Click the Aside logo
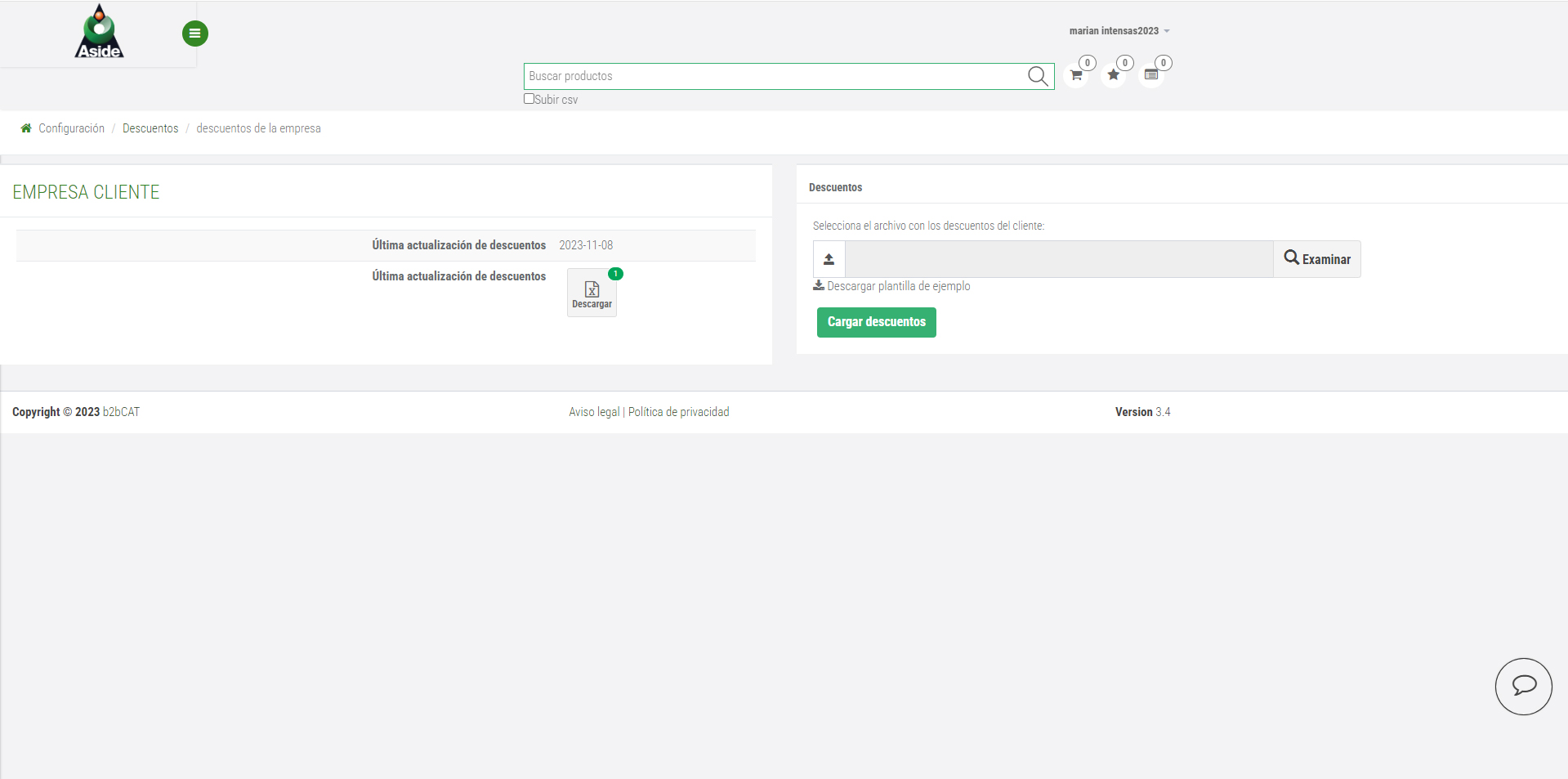Viewport: 1568px width, 779px height. pos(99,33)
